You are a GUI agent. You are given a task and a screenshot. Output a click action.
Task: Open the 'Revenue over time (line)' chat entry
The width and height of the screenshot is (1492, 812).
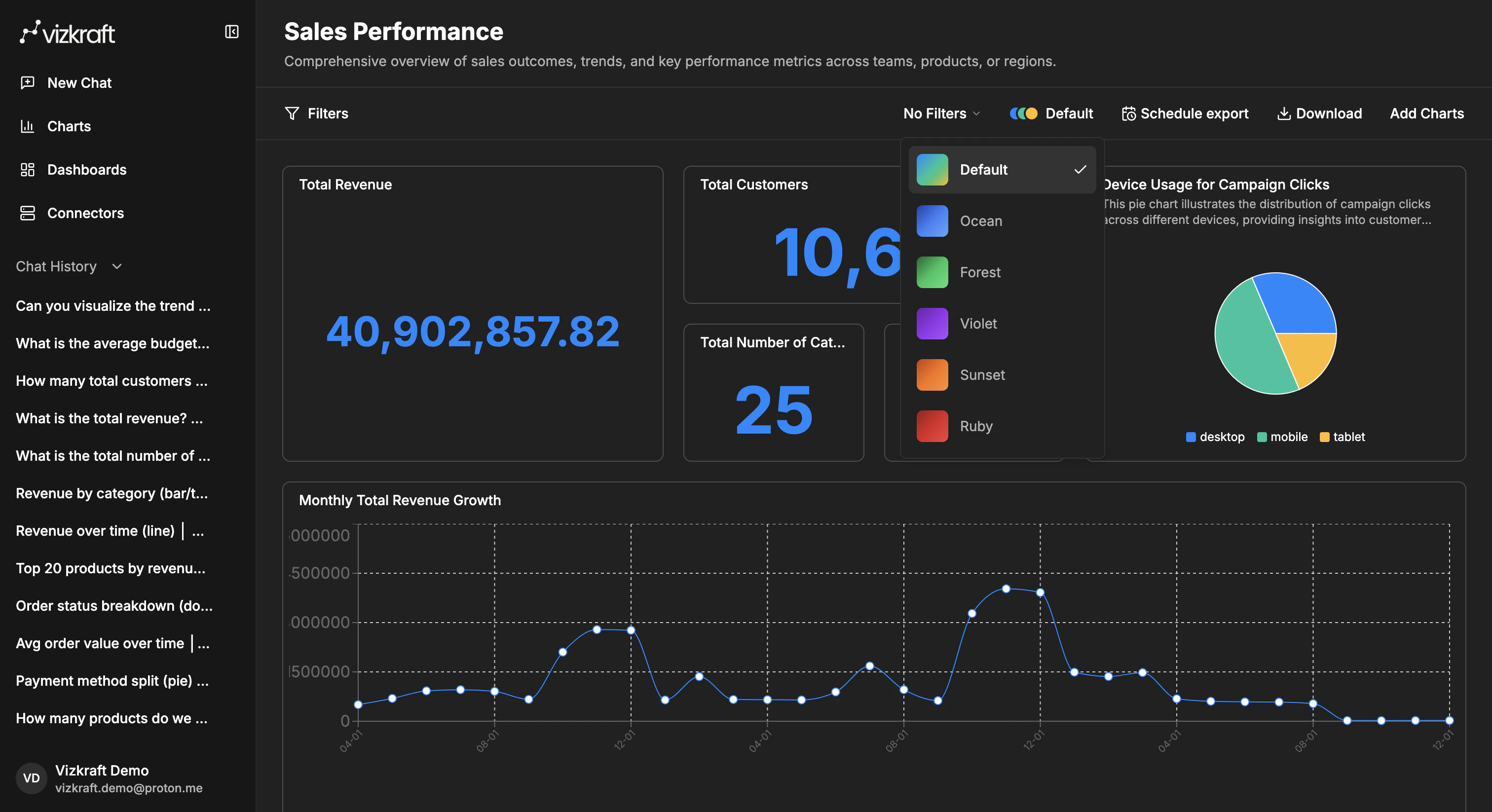[109, 530]
